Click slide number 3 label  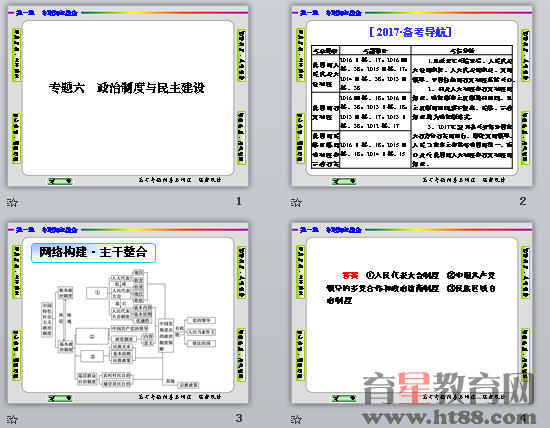point(239,418)
